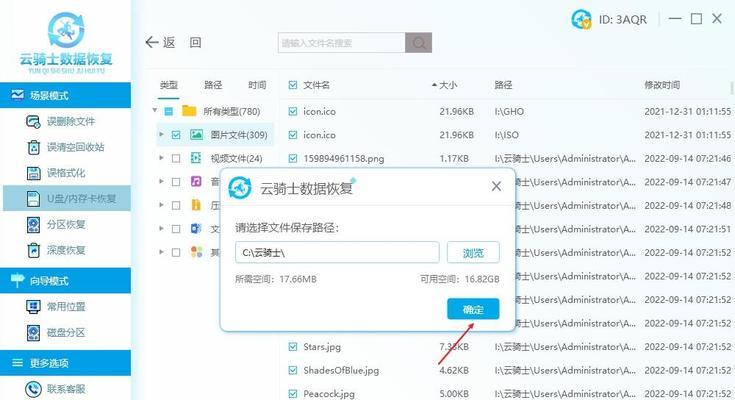This screenshot has height=400, width=735.
Task: Uncheck the 159894961158.png file checkbox
Action: click(293, 158)
